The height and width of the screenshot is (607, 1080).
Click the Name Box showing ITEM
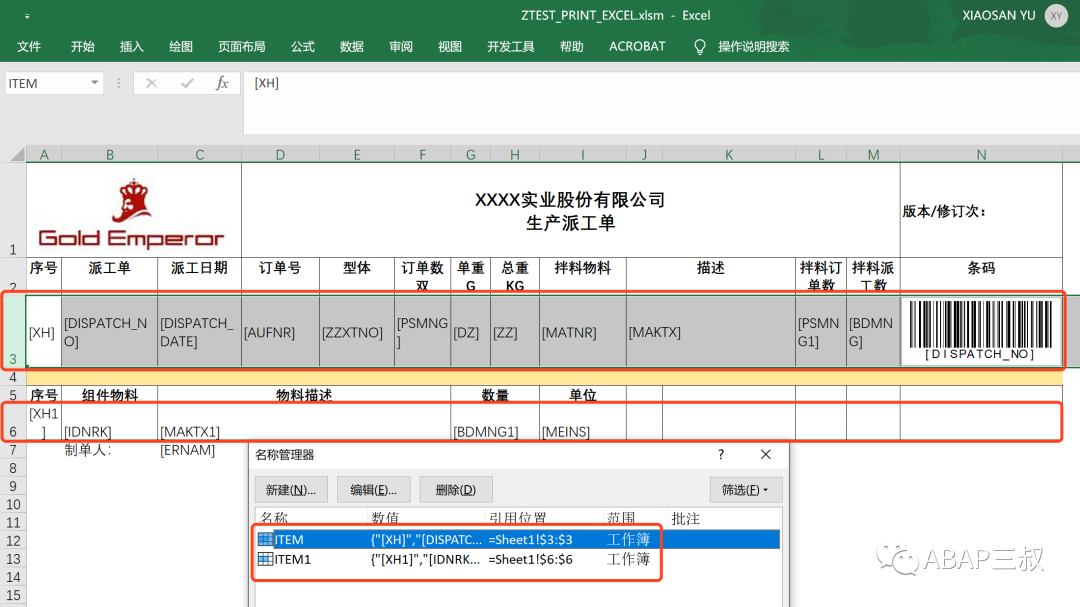click(x=47, y=83)
